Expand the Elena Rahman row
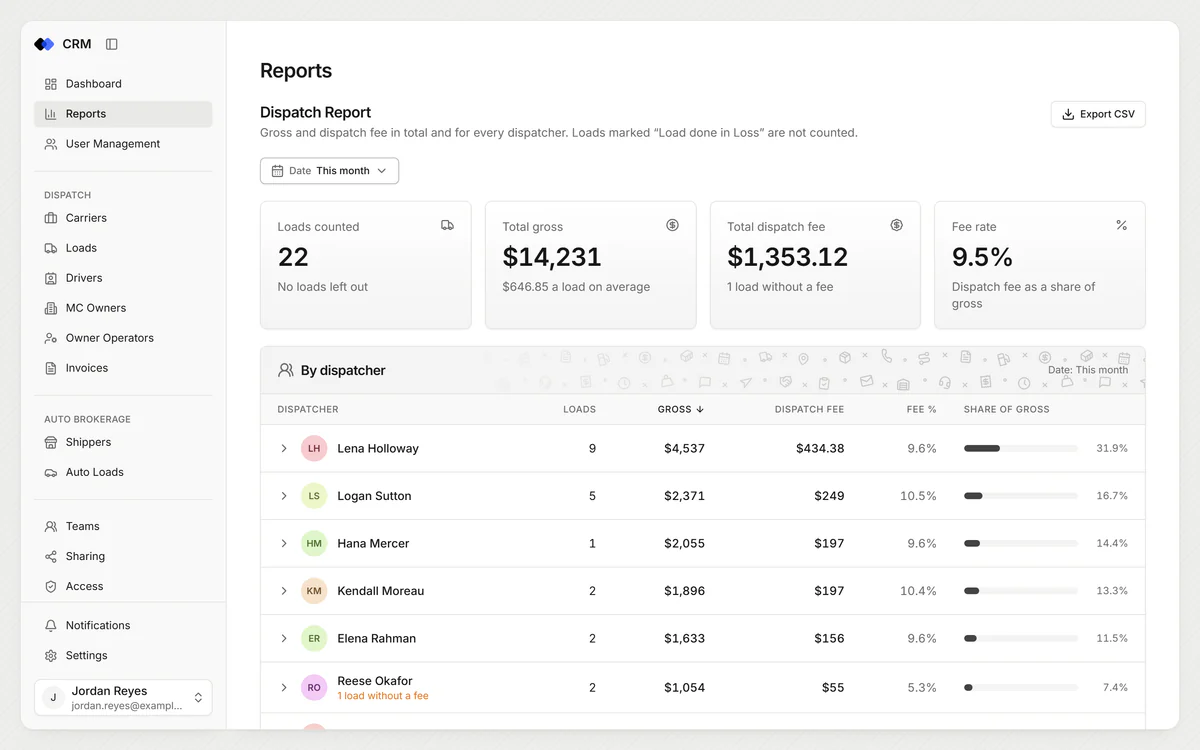Screen dimensions: 1200x750 click(x=284, y=638)
